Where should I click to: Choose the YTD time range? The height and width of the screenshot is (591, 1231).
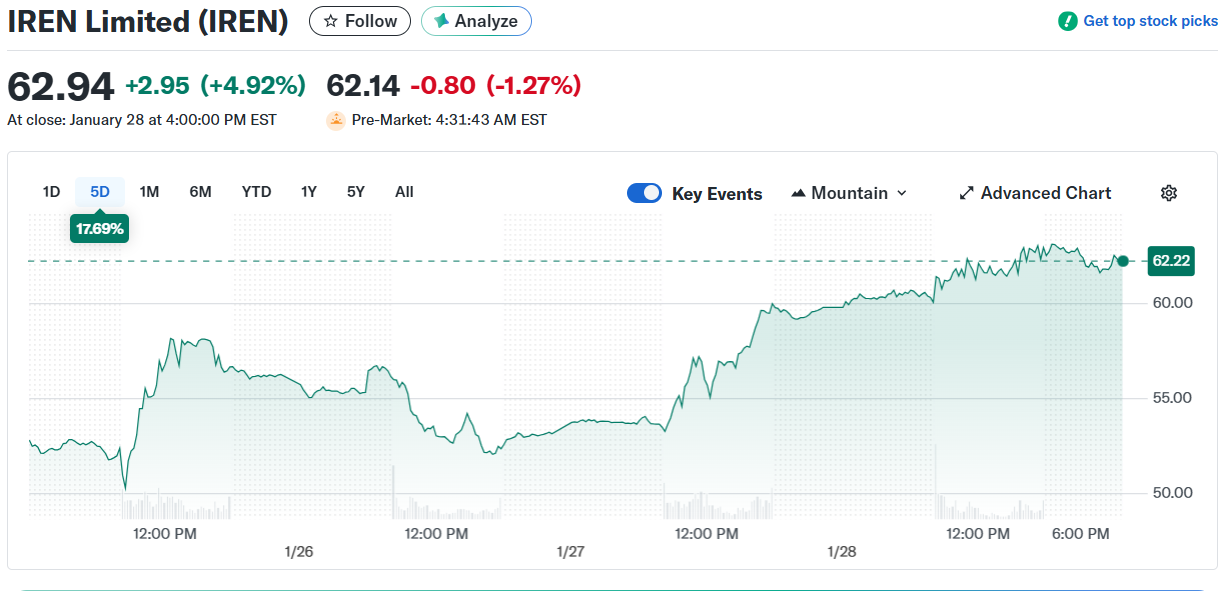(256, 192)
